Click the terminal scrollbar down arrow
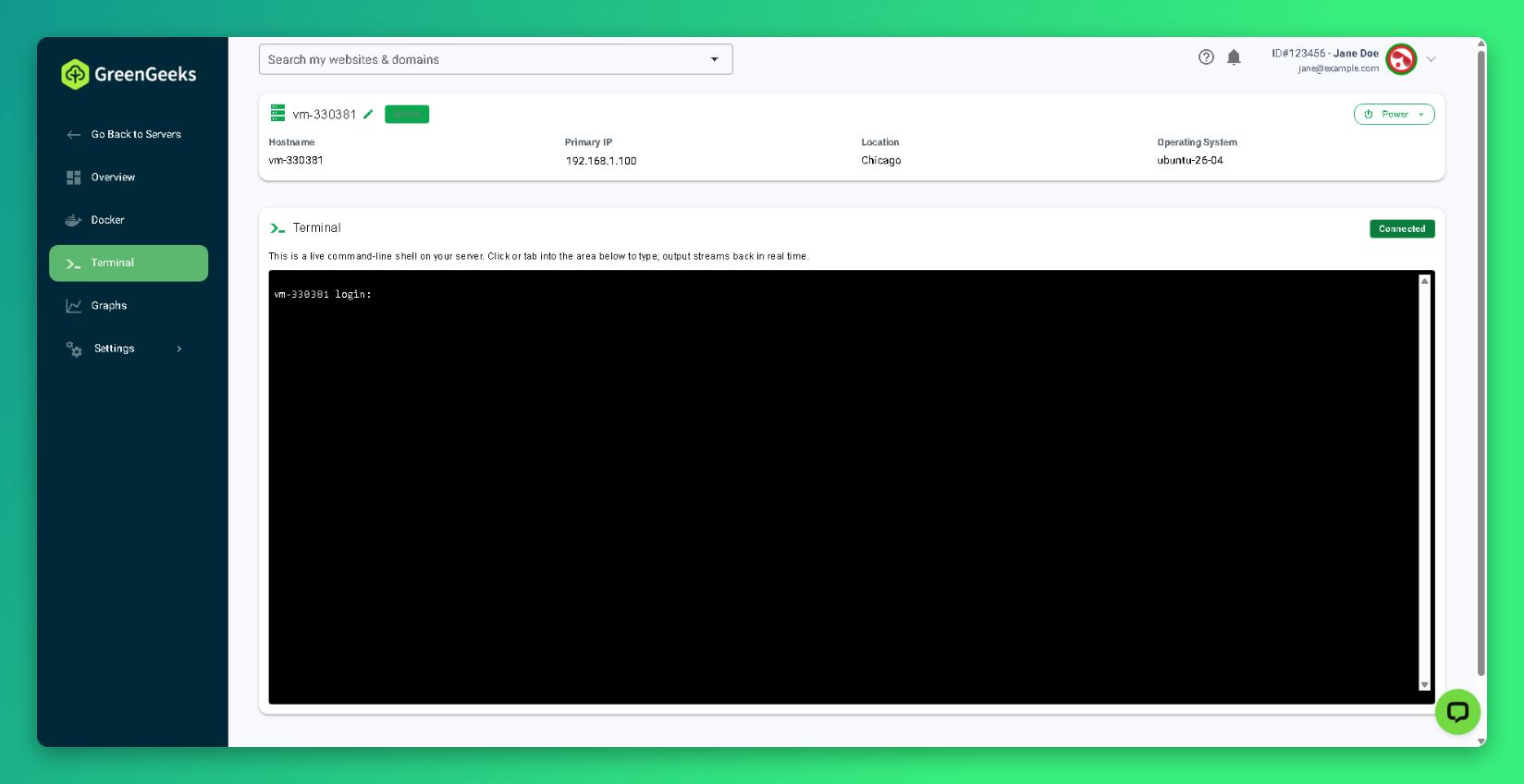1524x784 pixels. pos(1424,685)
